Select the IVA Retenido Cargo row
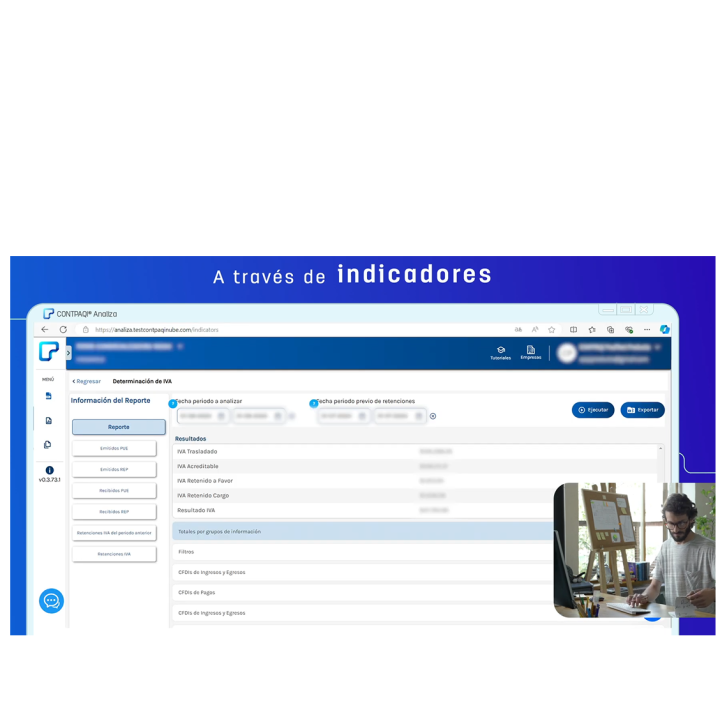The height and width of the screenshot is (720, 720). point(363,495)
